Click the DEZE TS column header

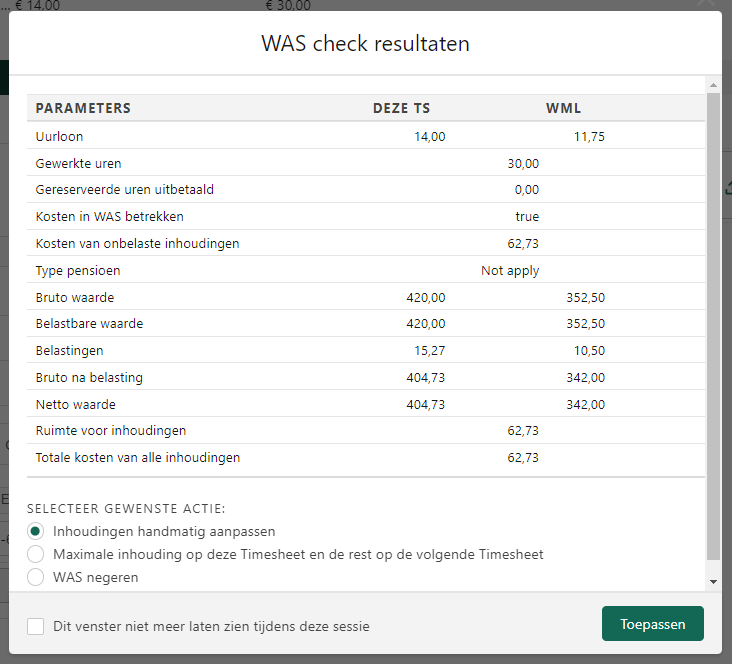pos(401,108)
